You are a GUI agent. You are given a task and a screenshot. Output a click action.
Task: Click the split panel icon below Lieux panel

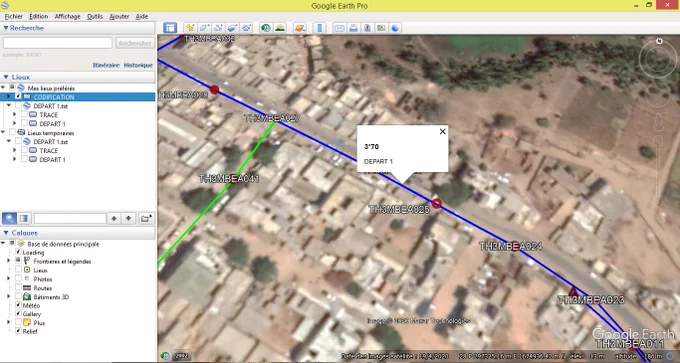tap(24, 218)
